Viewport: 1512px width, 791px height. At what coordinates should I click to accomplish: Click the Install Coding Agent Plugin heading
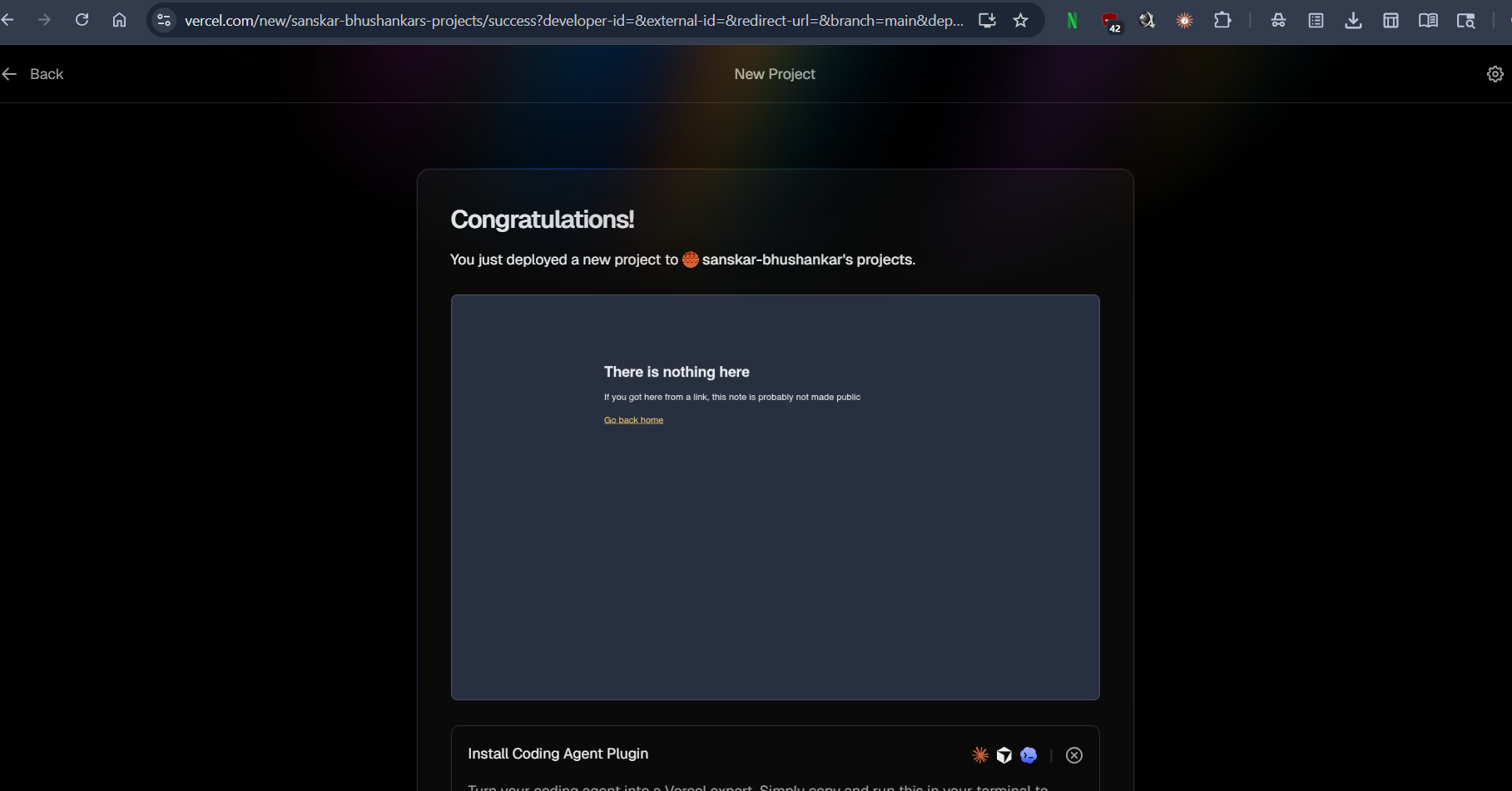[558, 754]
